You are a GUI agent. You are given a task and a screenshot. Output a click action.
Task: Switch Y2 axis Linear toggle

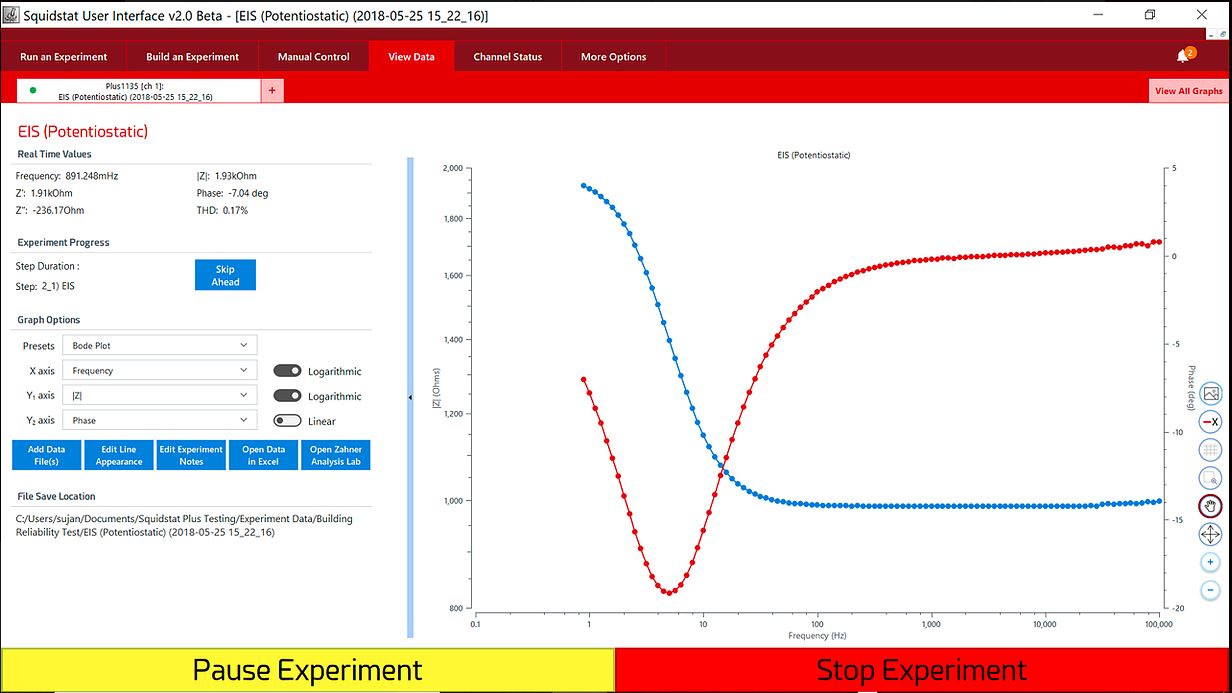(287, 421)
